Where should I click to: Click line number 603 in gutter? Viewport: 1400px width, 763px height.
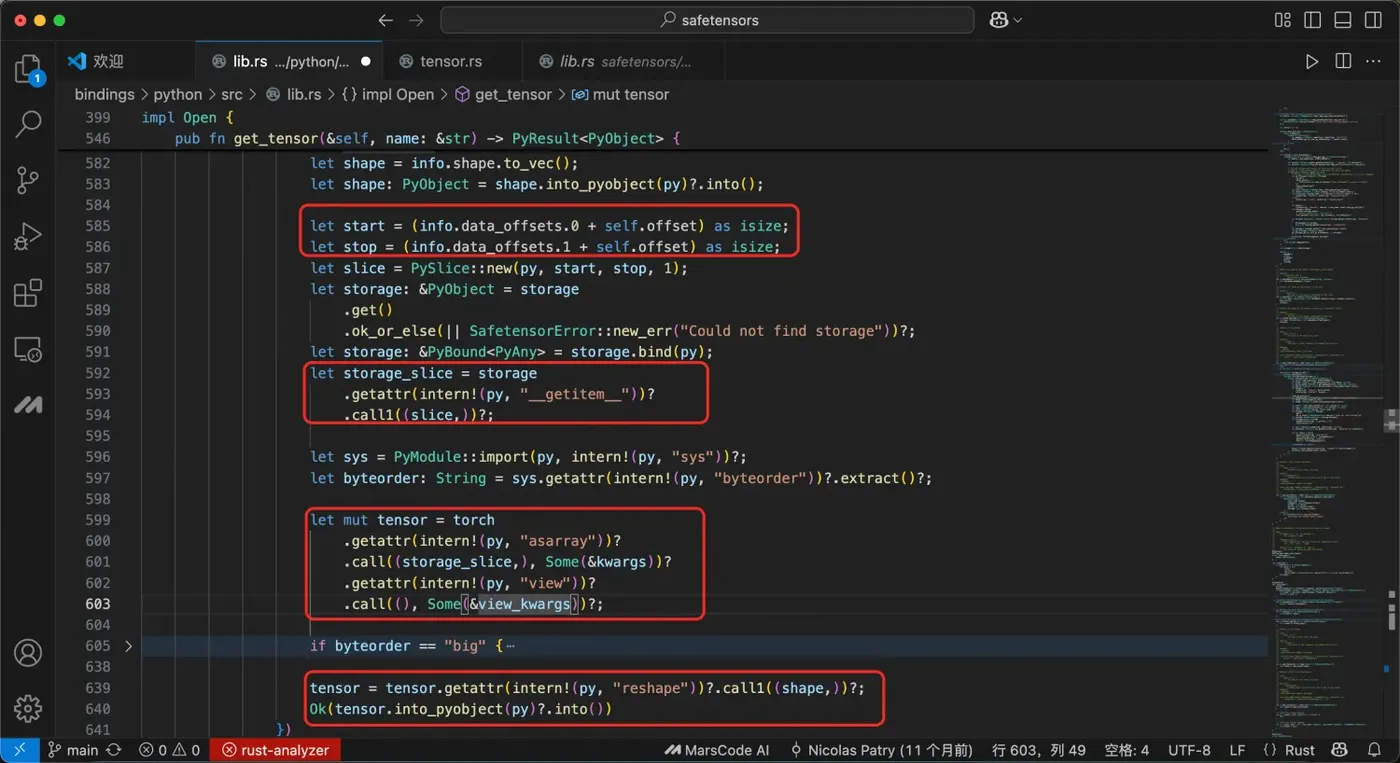click(98, 604)
